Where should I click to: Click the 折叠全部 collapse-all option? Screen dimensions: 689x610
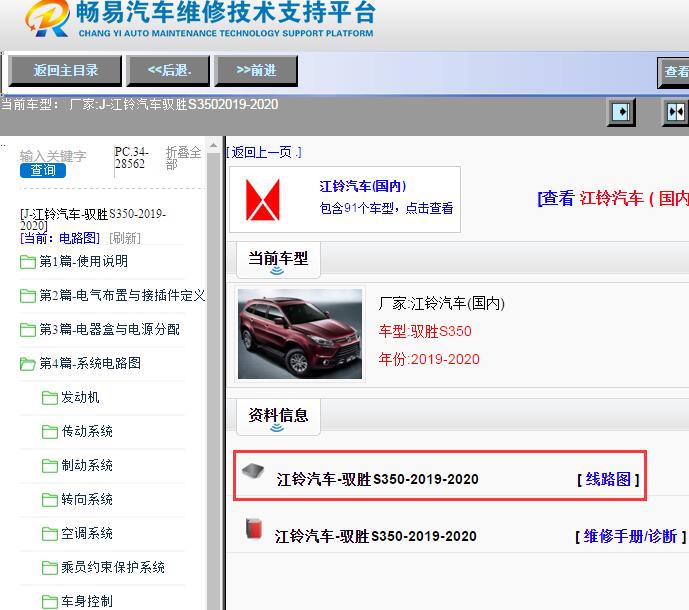click(183, 157)
